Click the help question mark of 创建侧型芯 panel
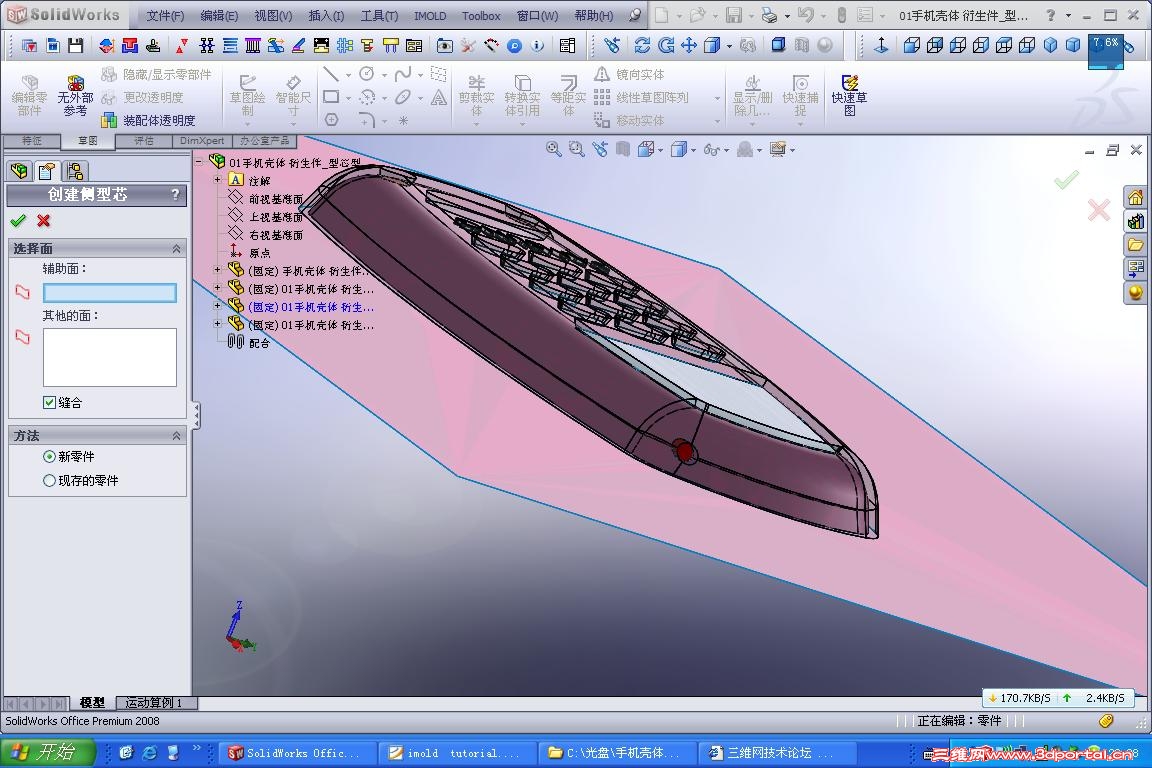This screenshot has width=1152, height=768. (175, 194)
